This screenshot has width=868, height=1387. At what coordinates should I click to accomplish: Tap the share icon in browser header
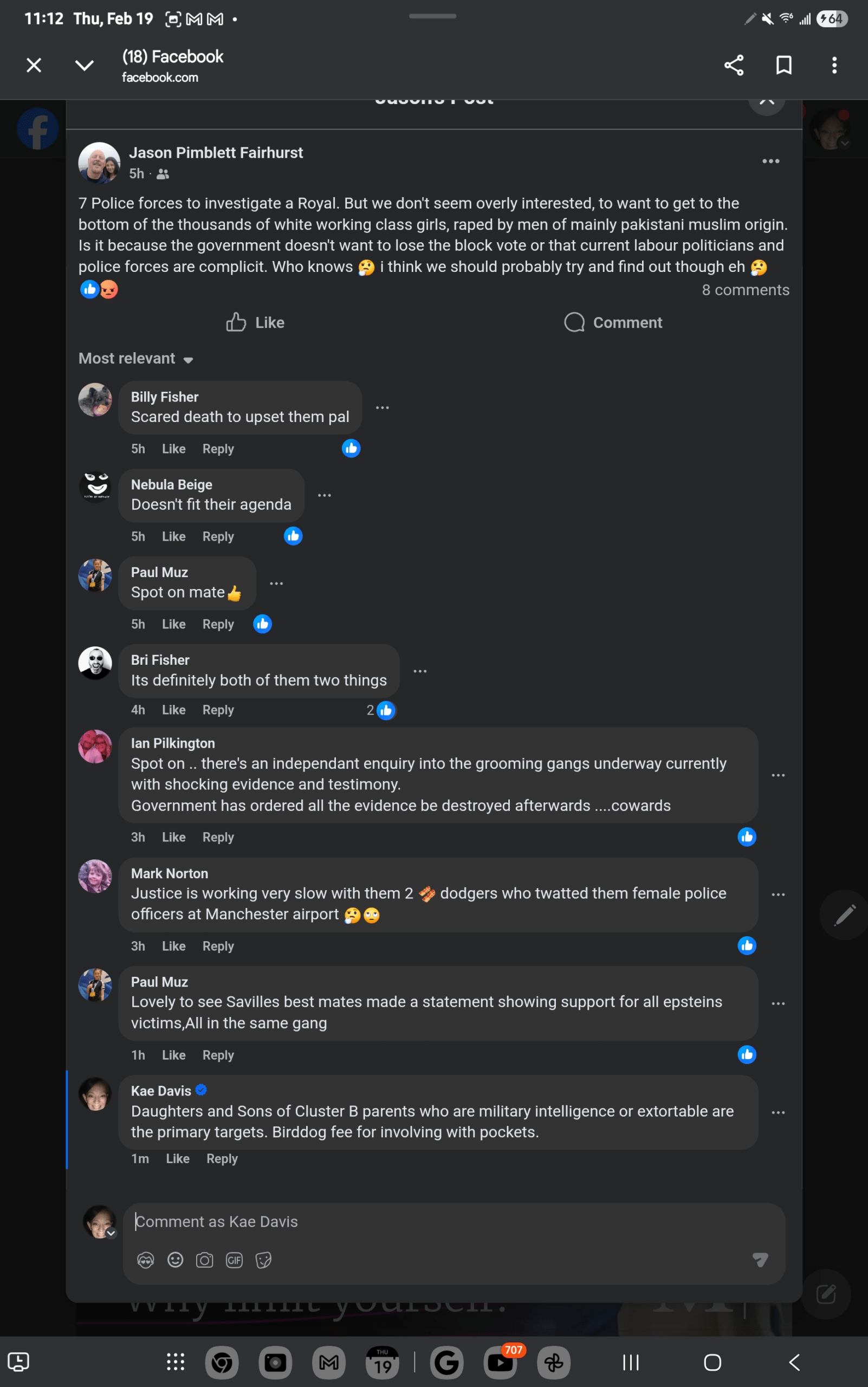tap(733, 66)
